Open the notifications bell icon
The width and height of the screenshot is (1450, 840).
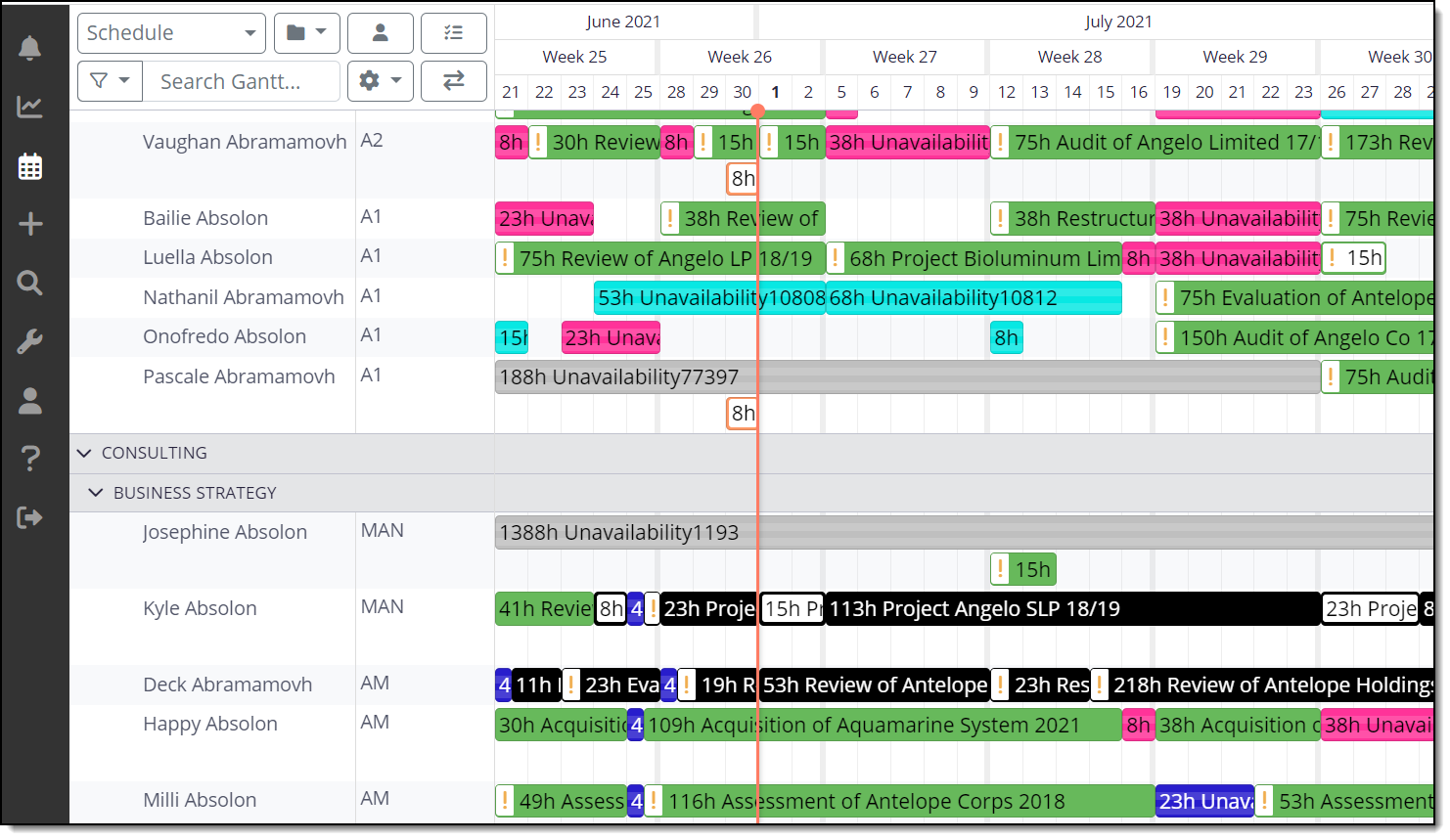click(x=30, y=48)
